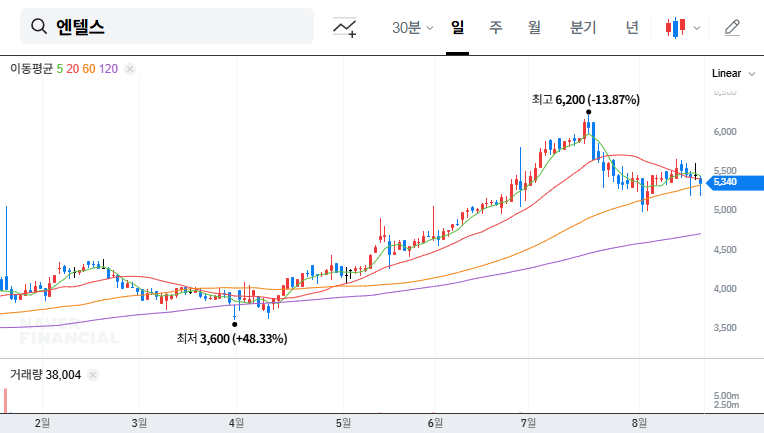Switch to the 일 daily tab

tap(457, 28)
